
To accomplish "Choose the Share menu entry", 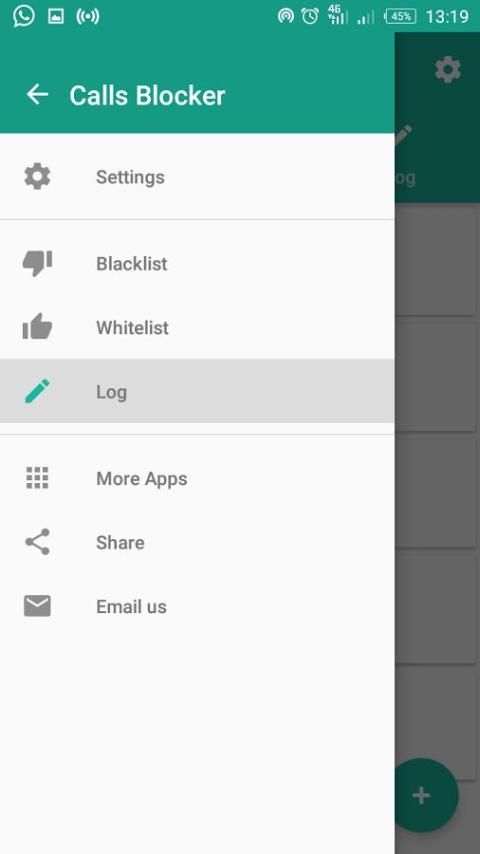I will [x=197, y=542].
